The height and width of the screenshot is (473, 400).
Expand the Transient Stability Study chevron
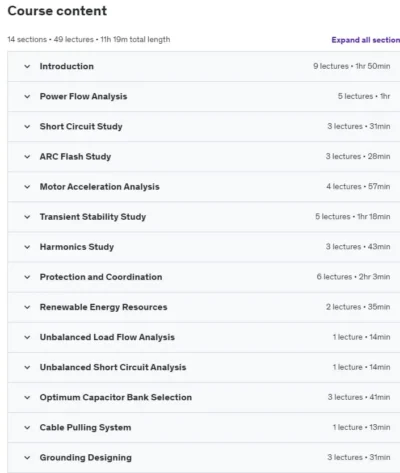coord(27,217)
